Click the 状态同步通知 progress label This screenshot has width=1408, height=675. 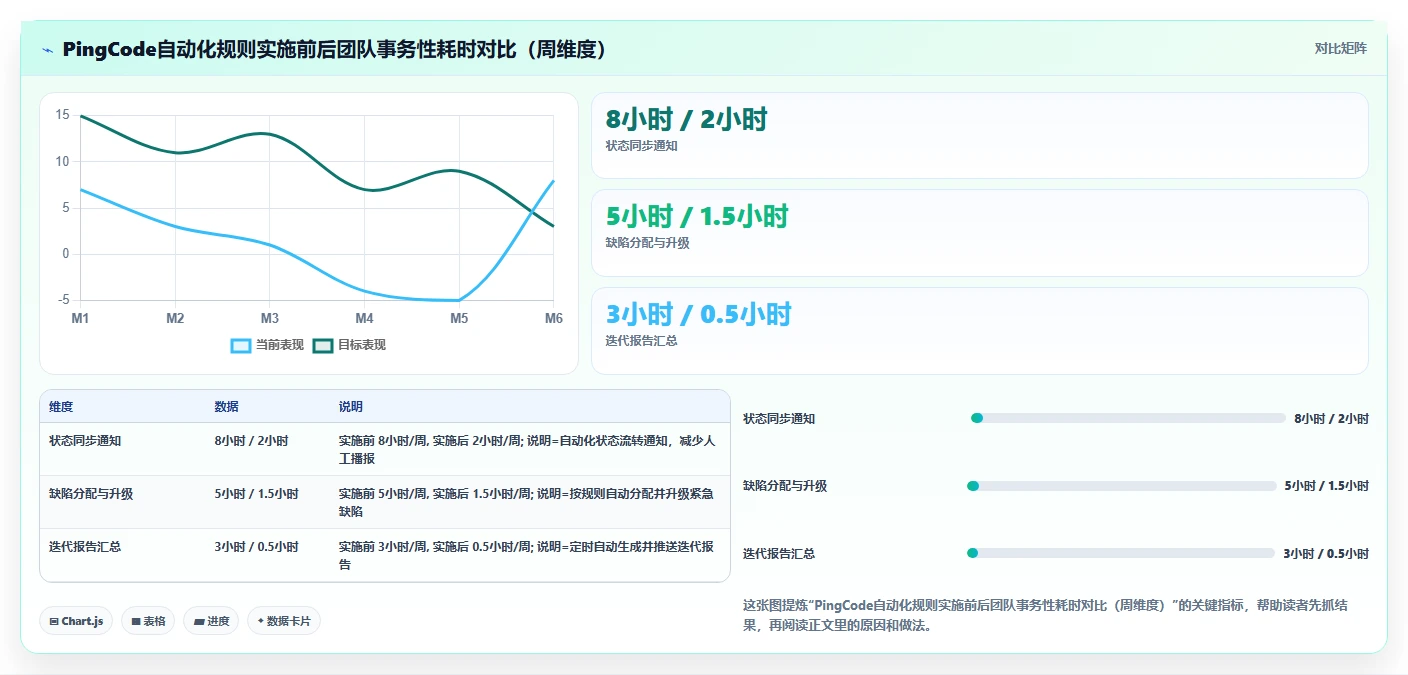pos(779,419)
